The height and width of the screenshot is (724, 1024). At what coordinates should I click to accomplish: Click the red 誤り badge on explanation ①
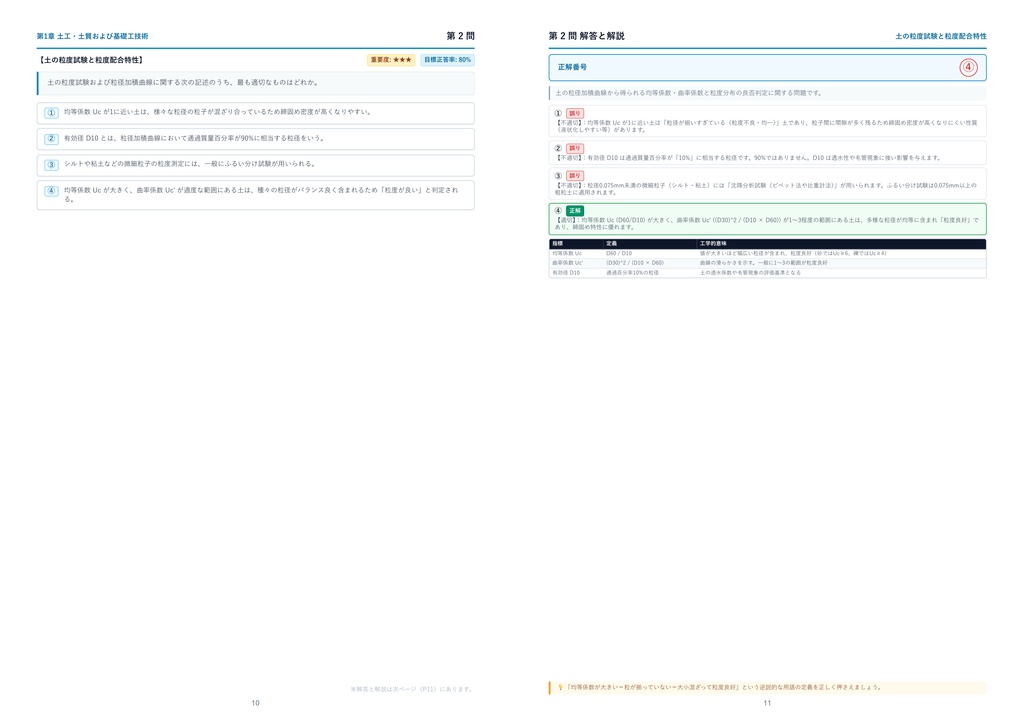pyautogui.click(x=575, y=113)
